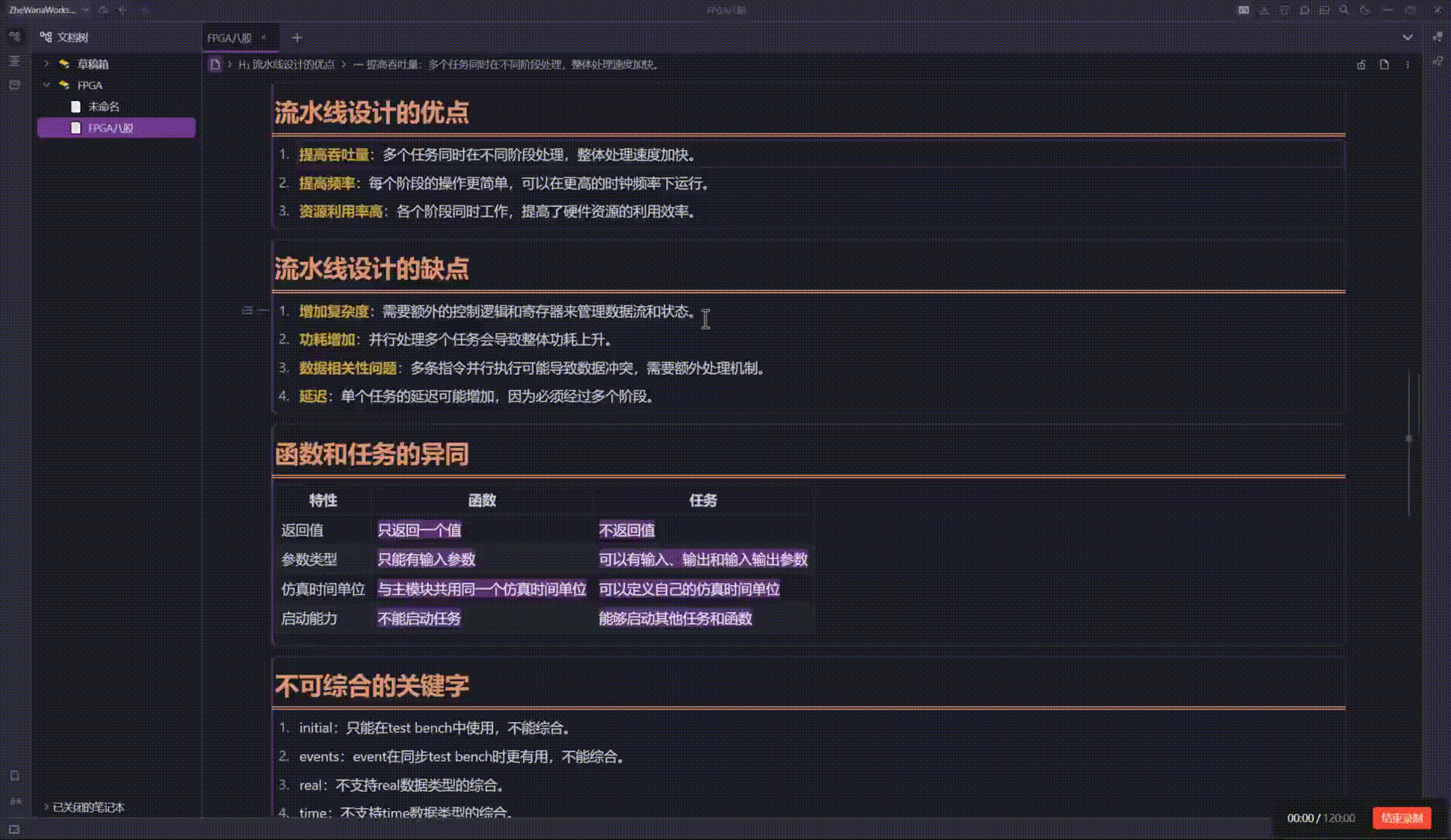Click the forward navigation arrow

tap(143, 11)
